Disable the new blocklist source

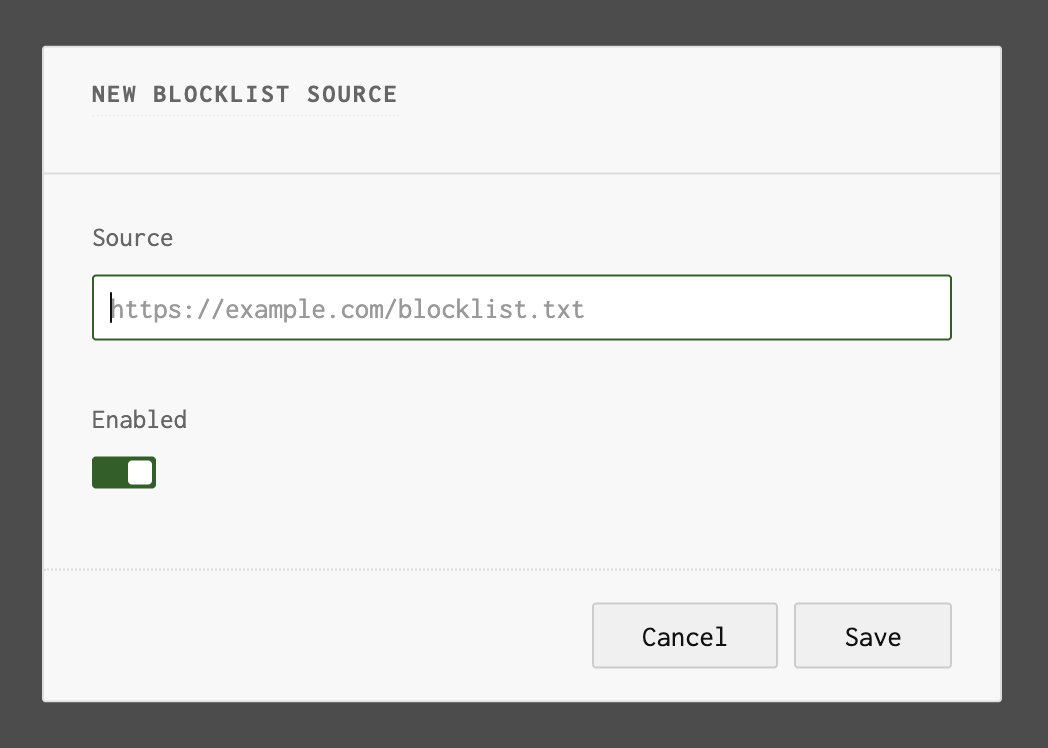pyautogui.click(x=123, y=472)
